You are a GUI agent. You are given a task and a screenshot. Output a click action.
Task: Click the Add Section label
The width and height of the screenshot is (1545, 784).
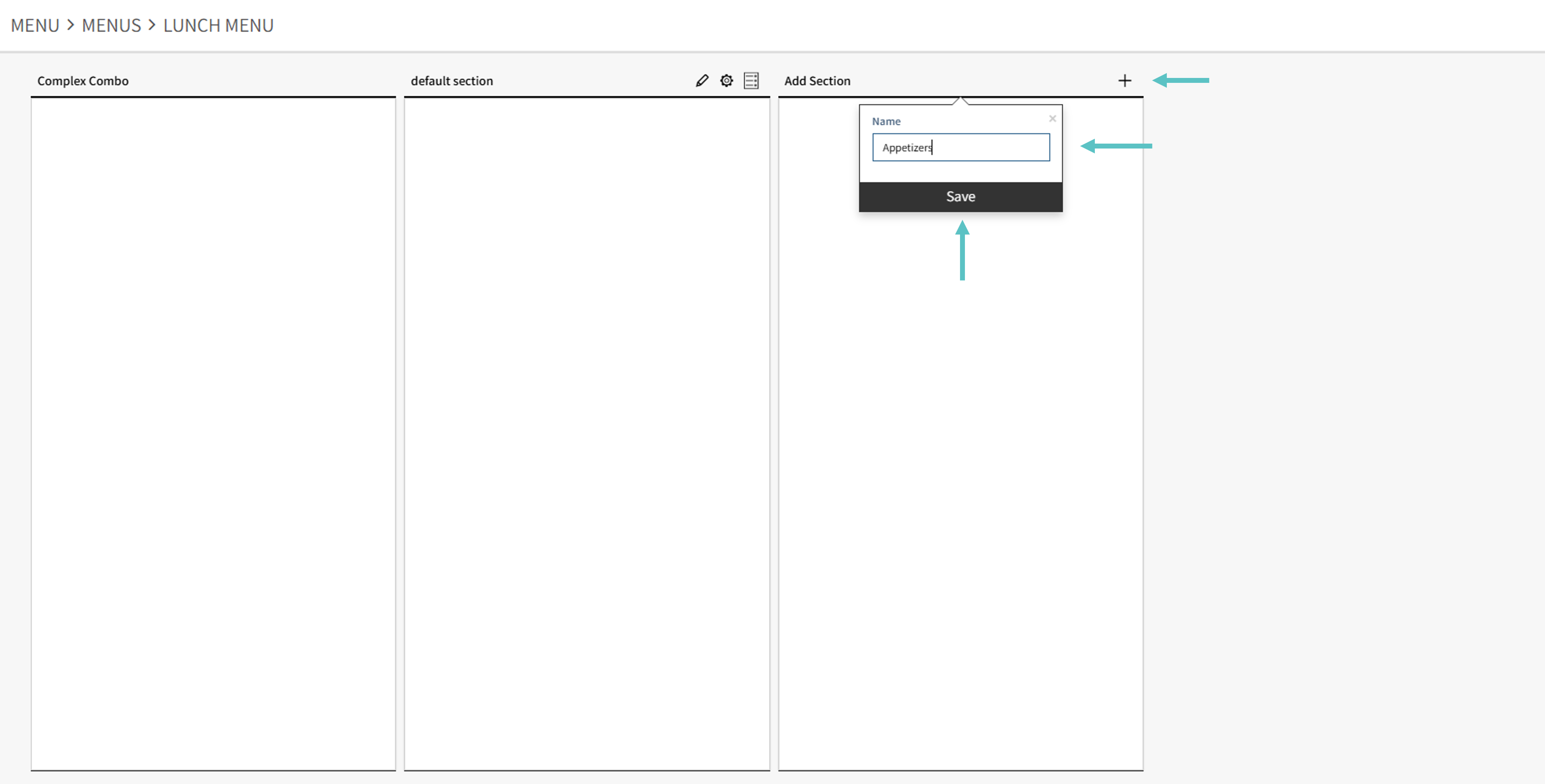tap(817, 81)
